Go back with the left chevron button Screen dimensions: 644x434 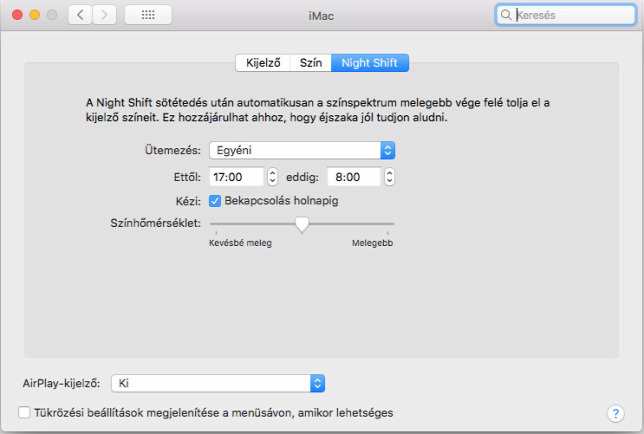80,15
